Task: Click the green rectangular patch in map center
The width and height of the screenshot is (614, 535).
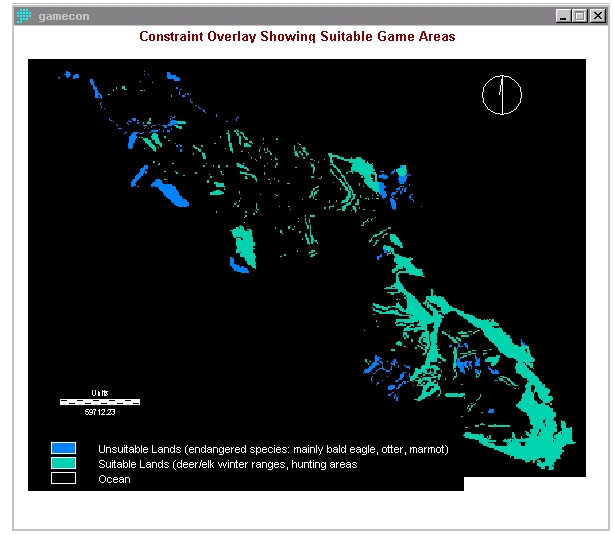Action: point(244,244)
